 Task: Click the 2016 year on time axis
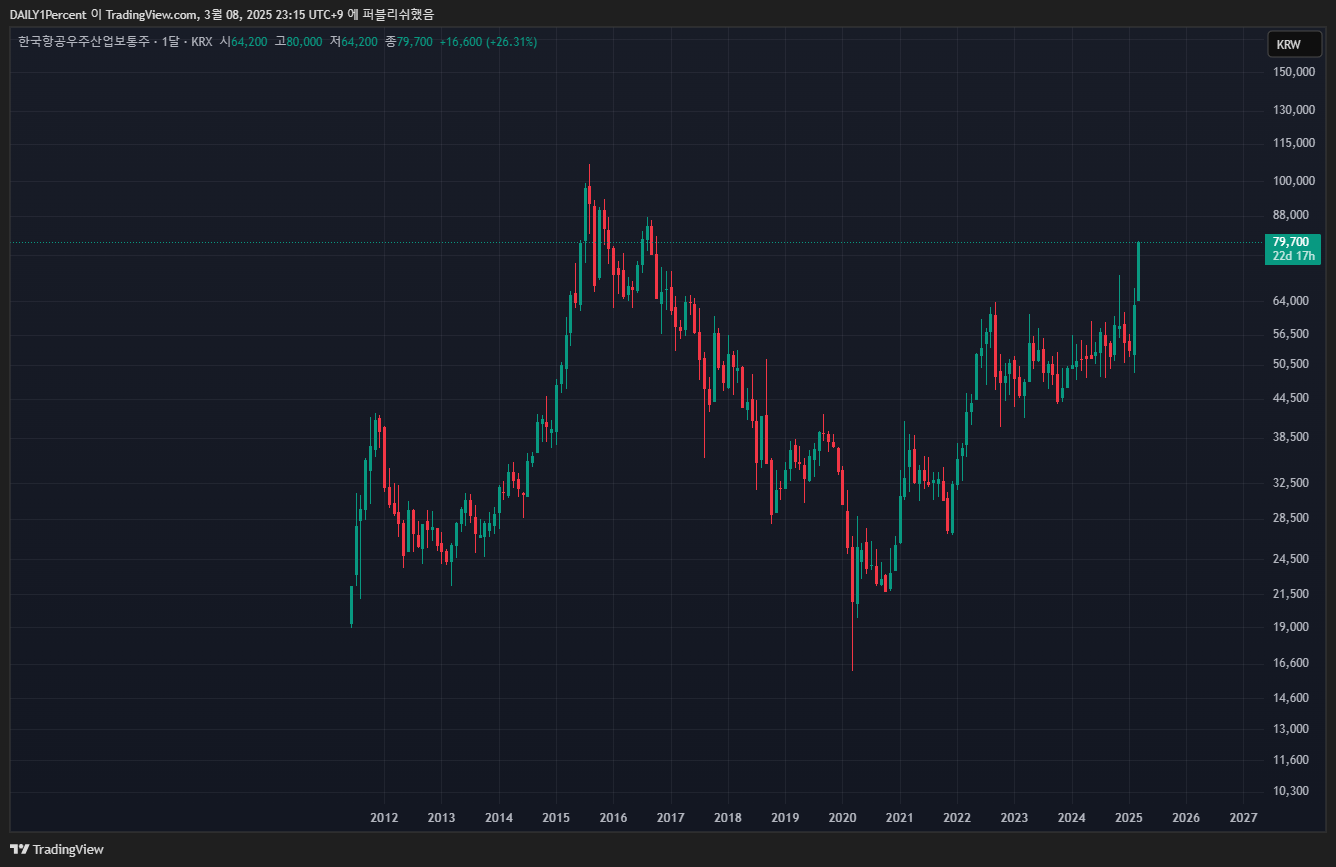click(613, 818)
